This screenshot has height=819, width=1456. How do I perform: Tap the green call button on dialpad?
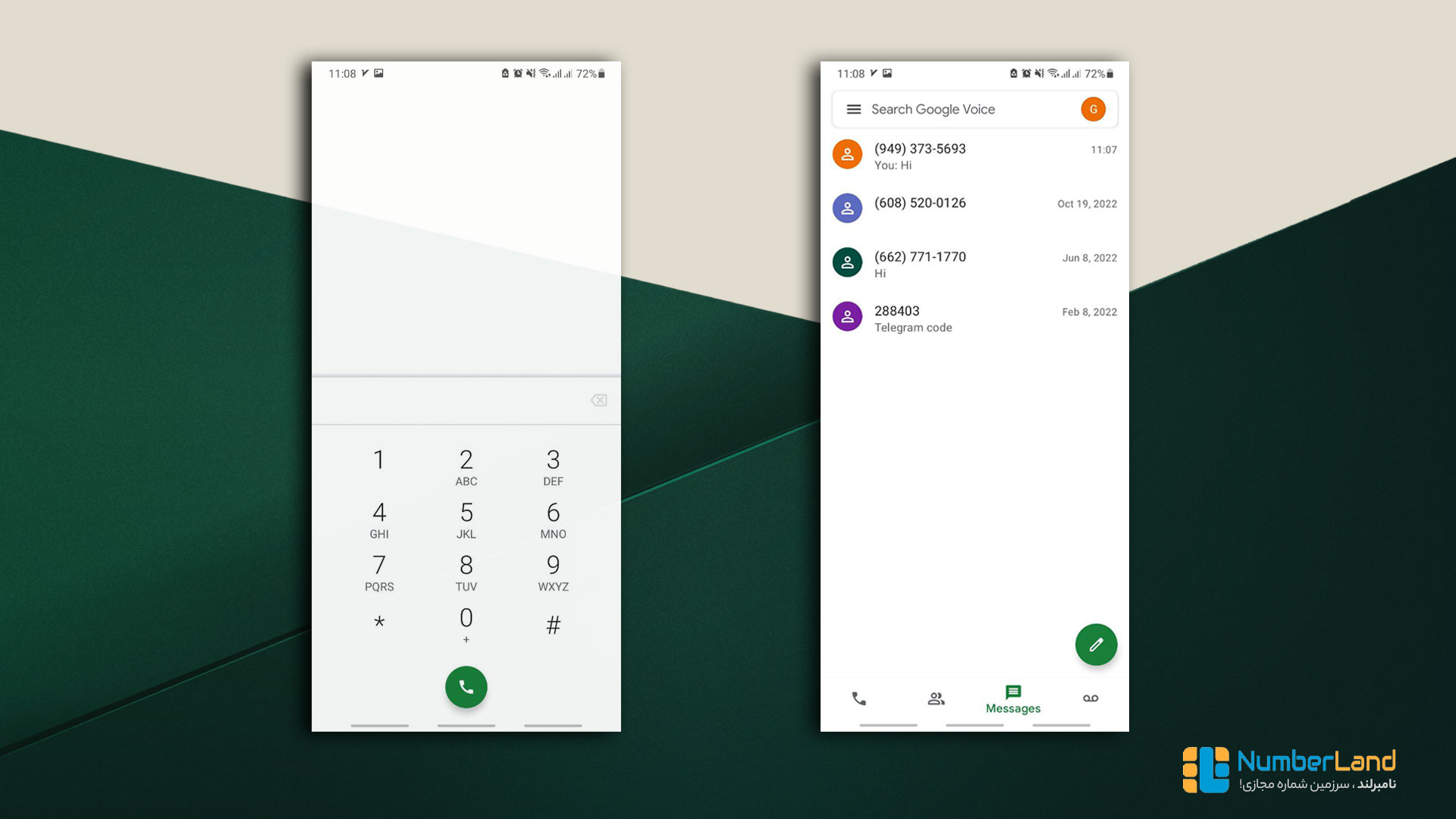point(466,686)
